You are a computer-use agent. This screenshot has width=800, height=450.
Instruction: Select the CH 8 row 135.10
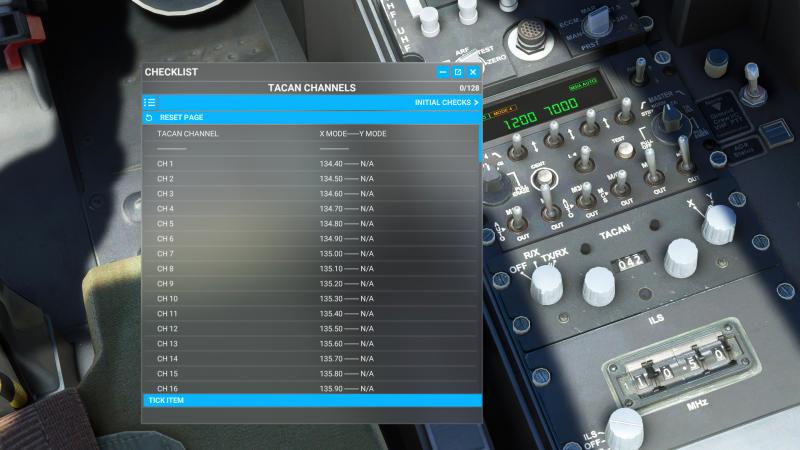(310, 269)
